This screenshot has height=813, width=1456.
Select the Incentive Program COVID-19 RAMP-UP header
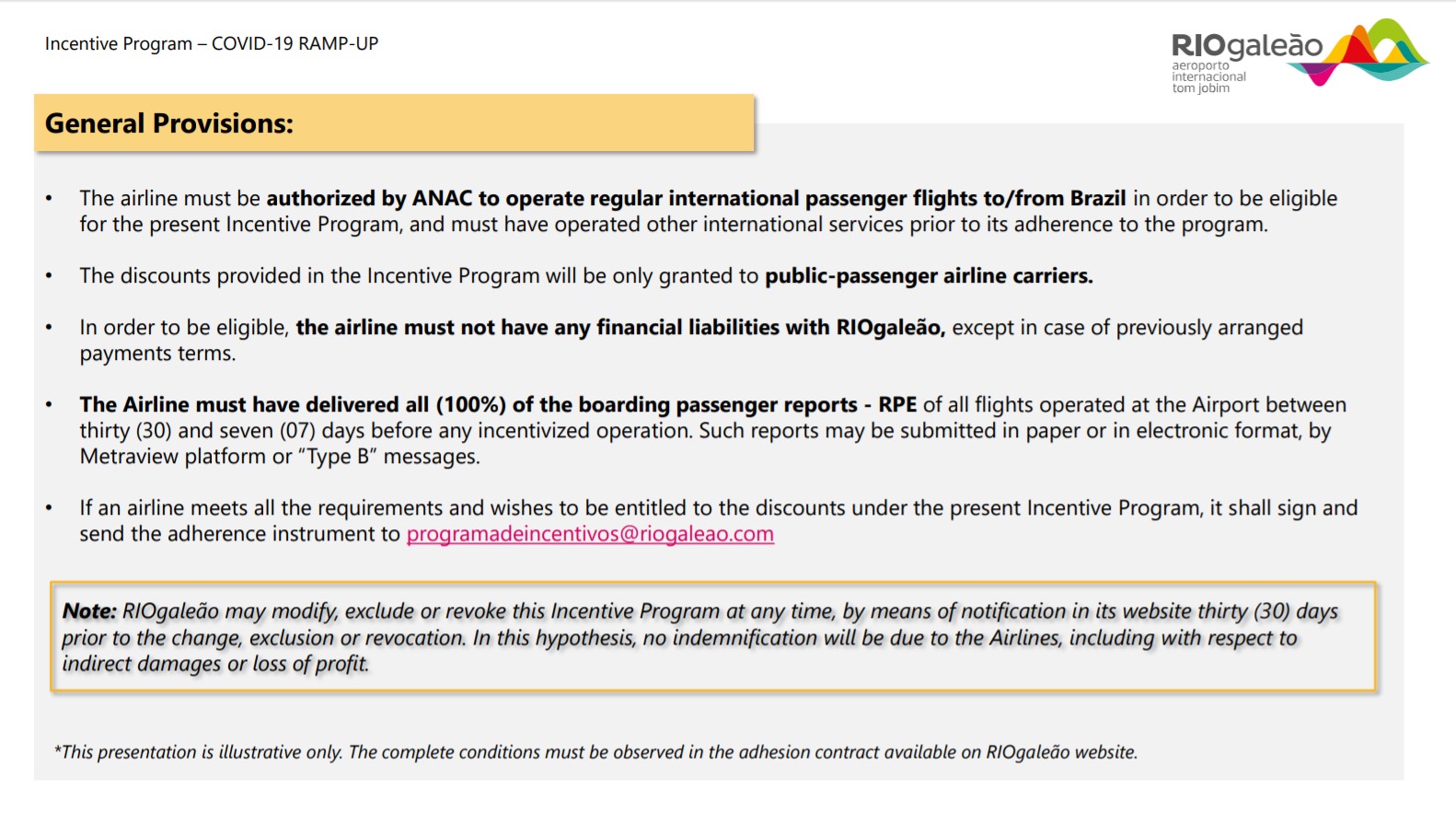click(x=212, y=43)
